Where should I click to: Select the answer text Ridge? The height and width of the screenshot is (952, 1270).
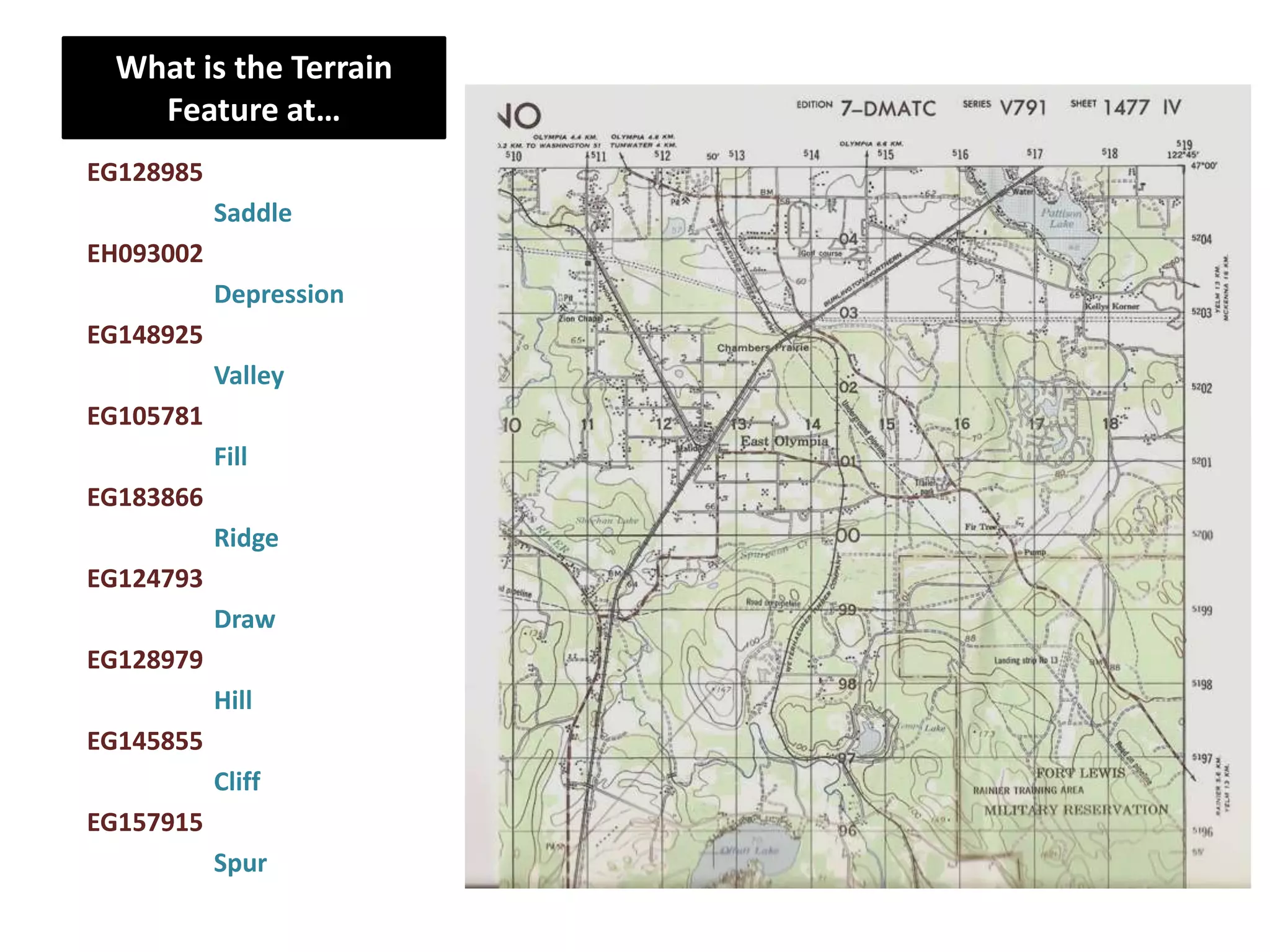tap(246, 538)
